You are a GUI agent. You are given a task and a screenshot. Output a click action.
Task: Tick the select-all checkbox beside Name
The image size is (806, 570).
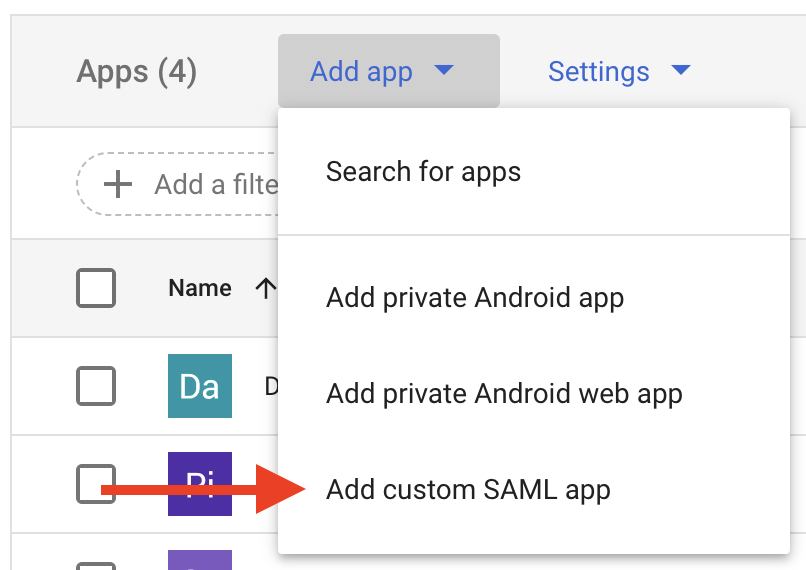point(96,288)
